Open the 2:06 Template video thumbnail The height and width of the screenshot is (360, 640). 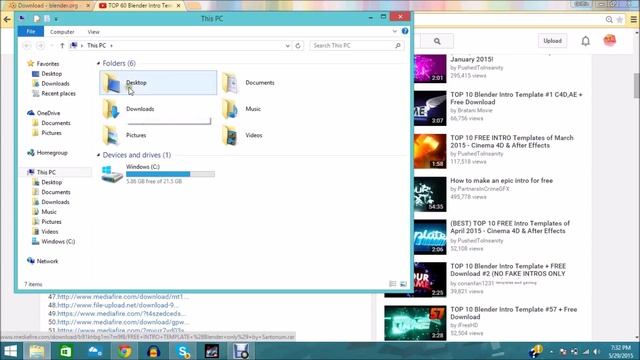[x=430, y=237]
